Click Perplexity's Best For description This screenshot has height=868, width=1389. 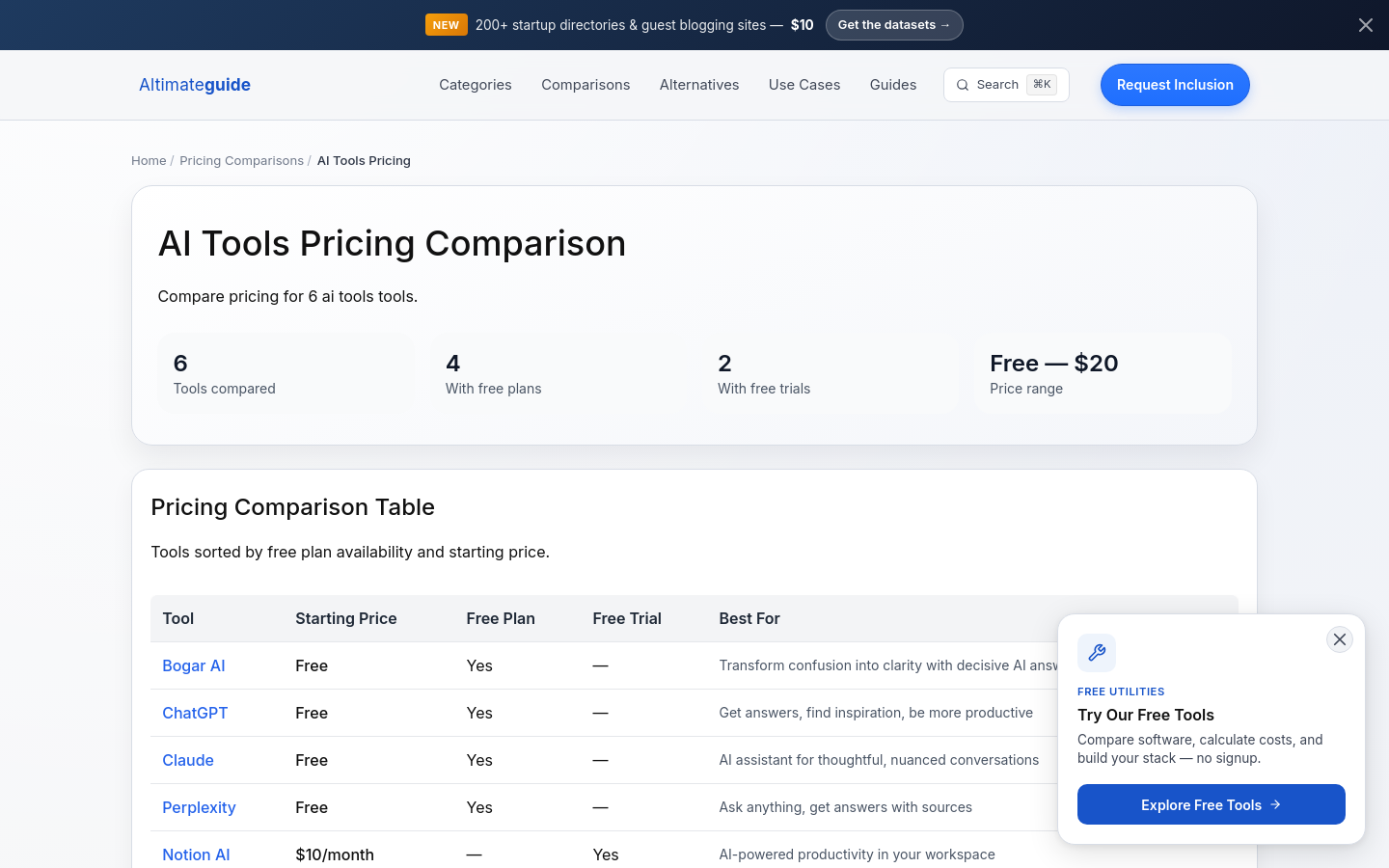click(x=846, y=807)
